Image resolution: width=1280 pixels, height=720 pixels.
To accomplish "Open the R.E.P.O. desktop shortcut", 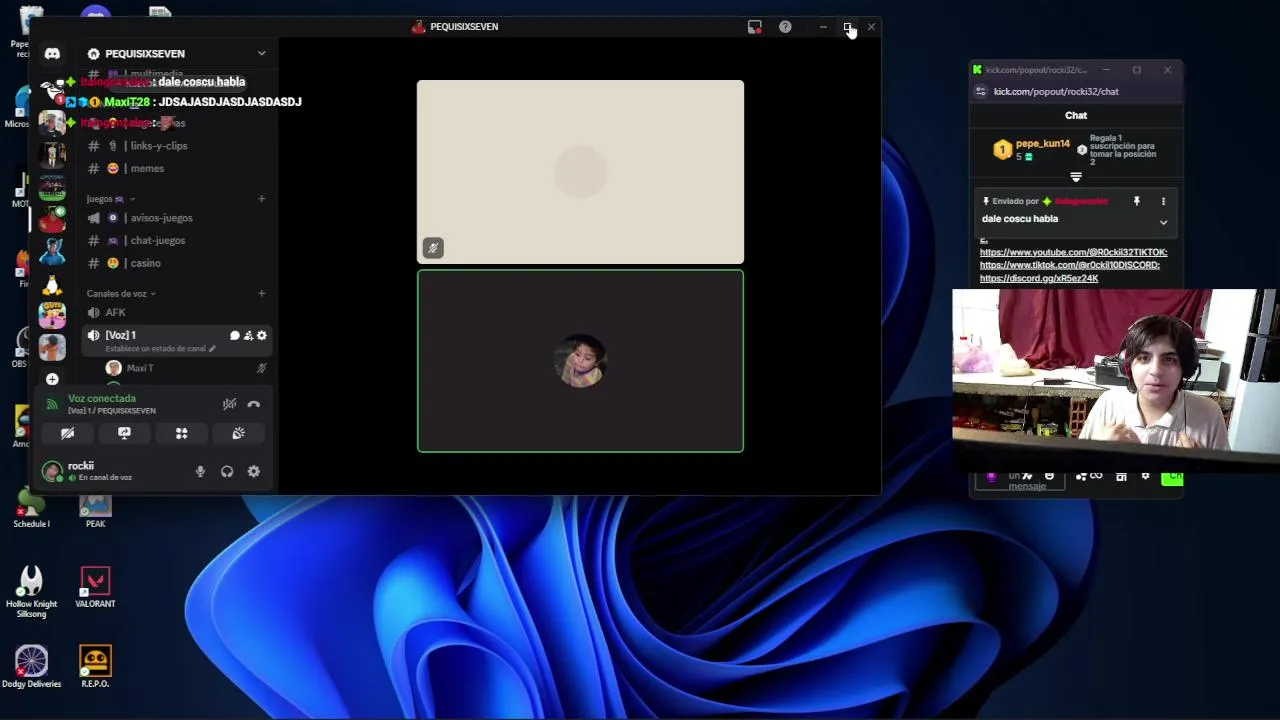I will (95, 667).
